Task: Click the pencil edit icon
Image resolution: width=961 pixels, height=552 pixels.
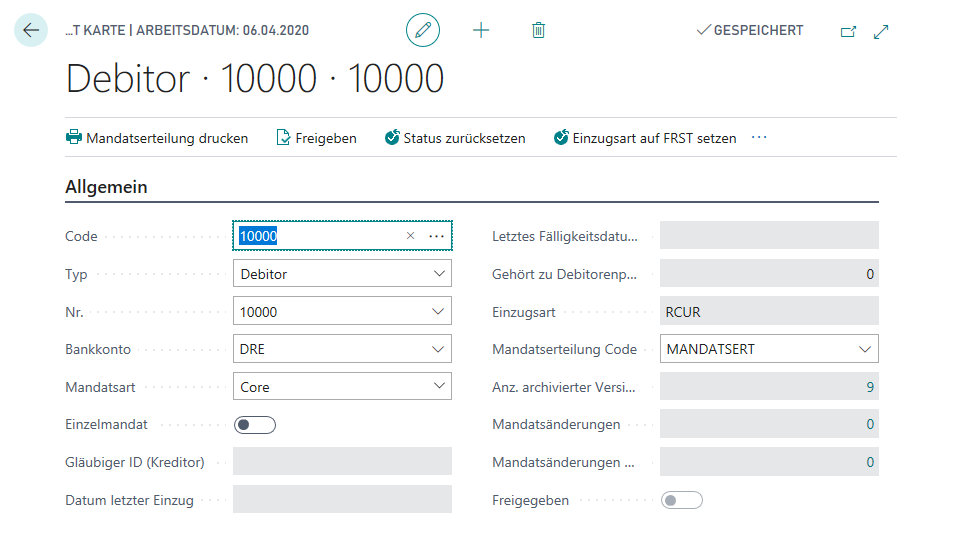Action: [423, 30]
